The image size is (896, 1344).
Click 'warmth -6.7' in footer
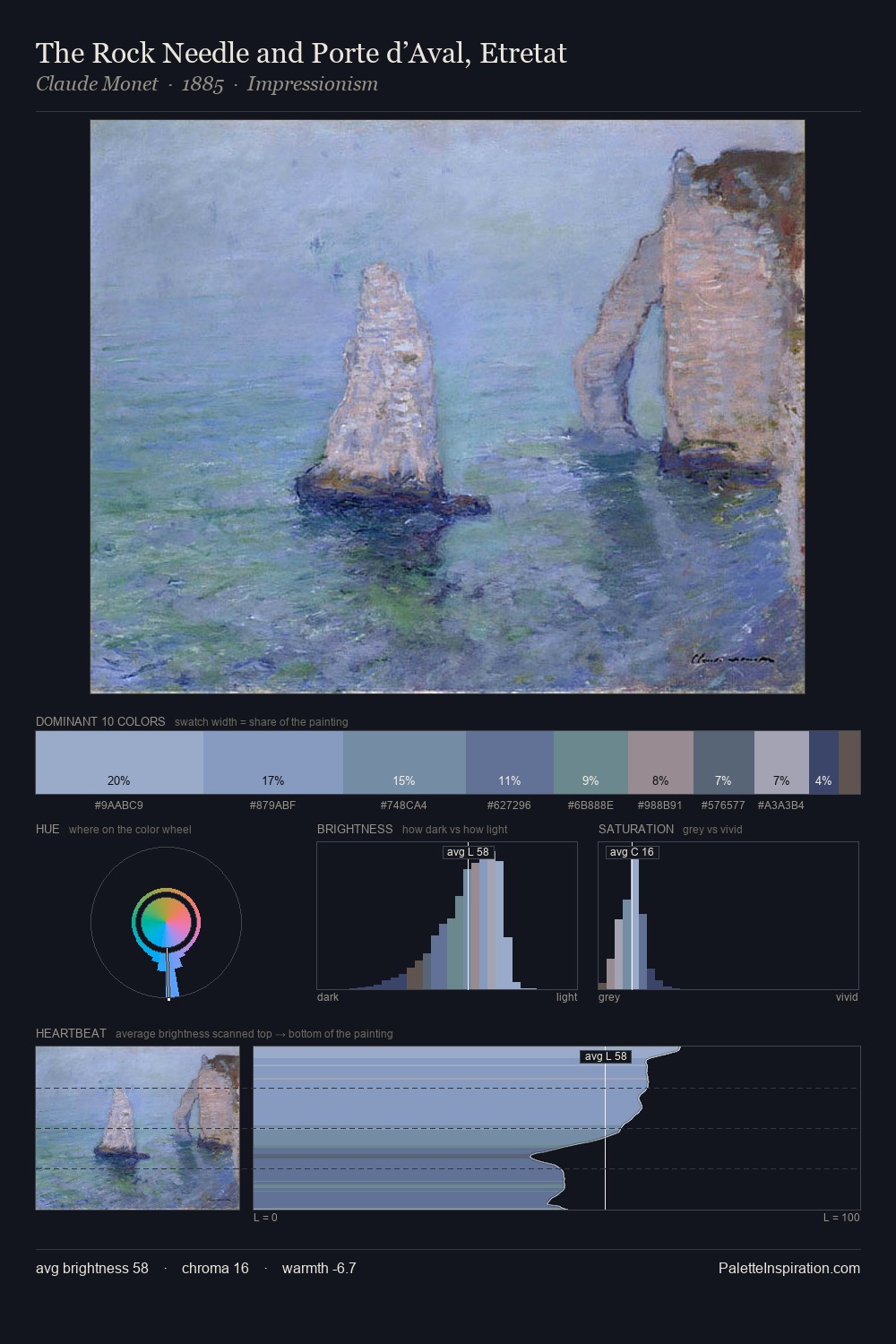319,1268
